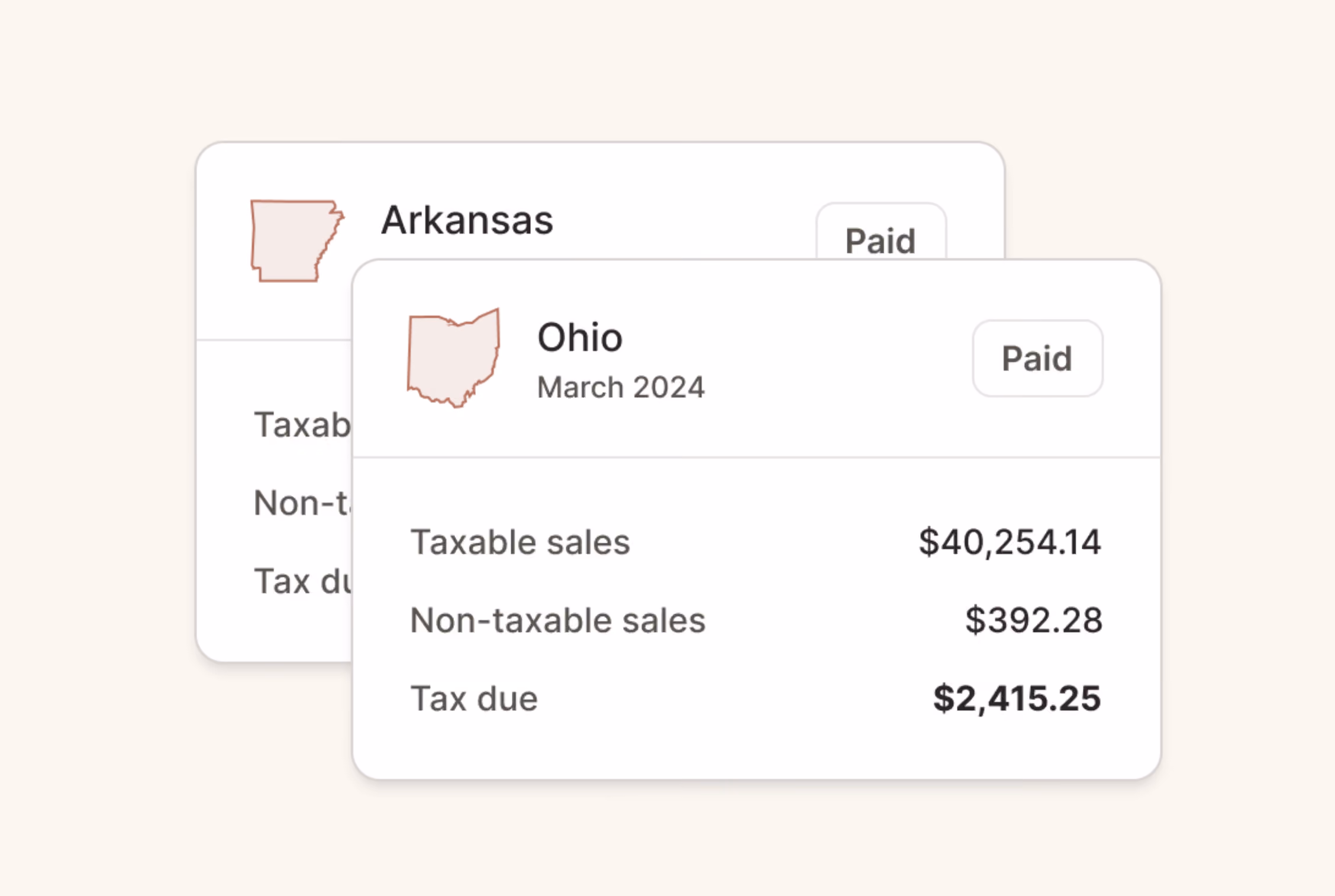Click the Tax due label on Ohio card
This screenshot has height=896, width=1335.
tap(474, 698)
